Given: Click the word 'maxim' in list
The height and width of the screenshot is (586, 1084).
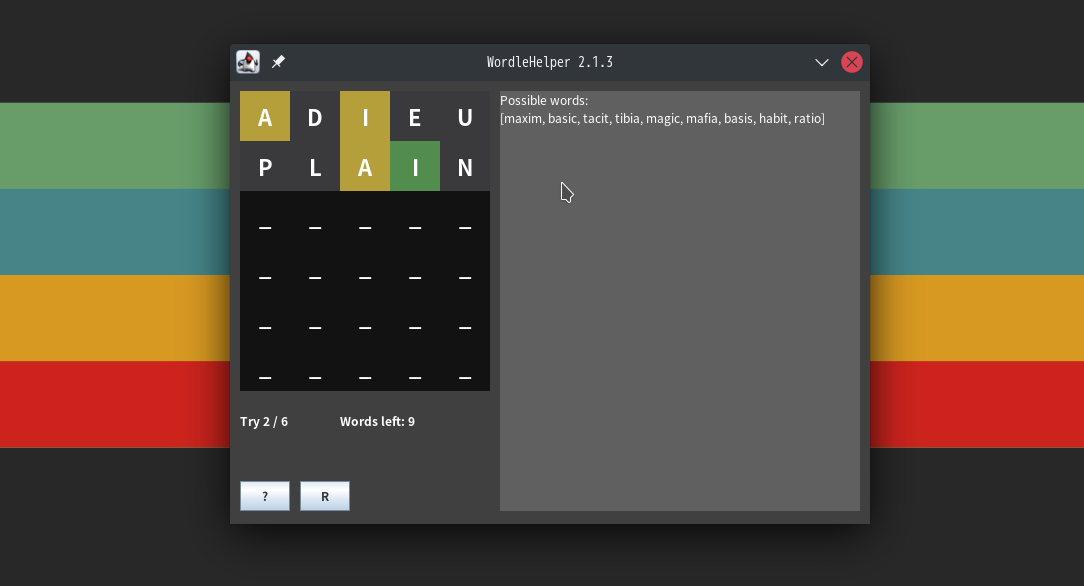Looking at the screenshot, I should [523, 119].
